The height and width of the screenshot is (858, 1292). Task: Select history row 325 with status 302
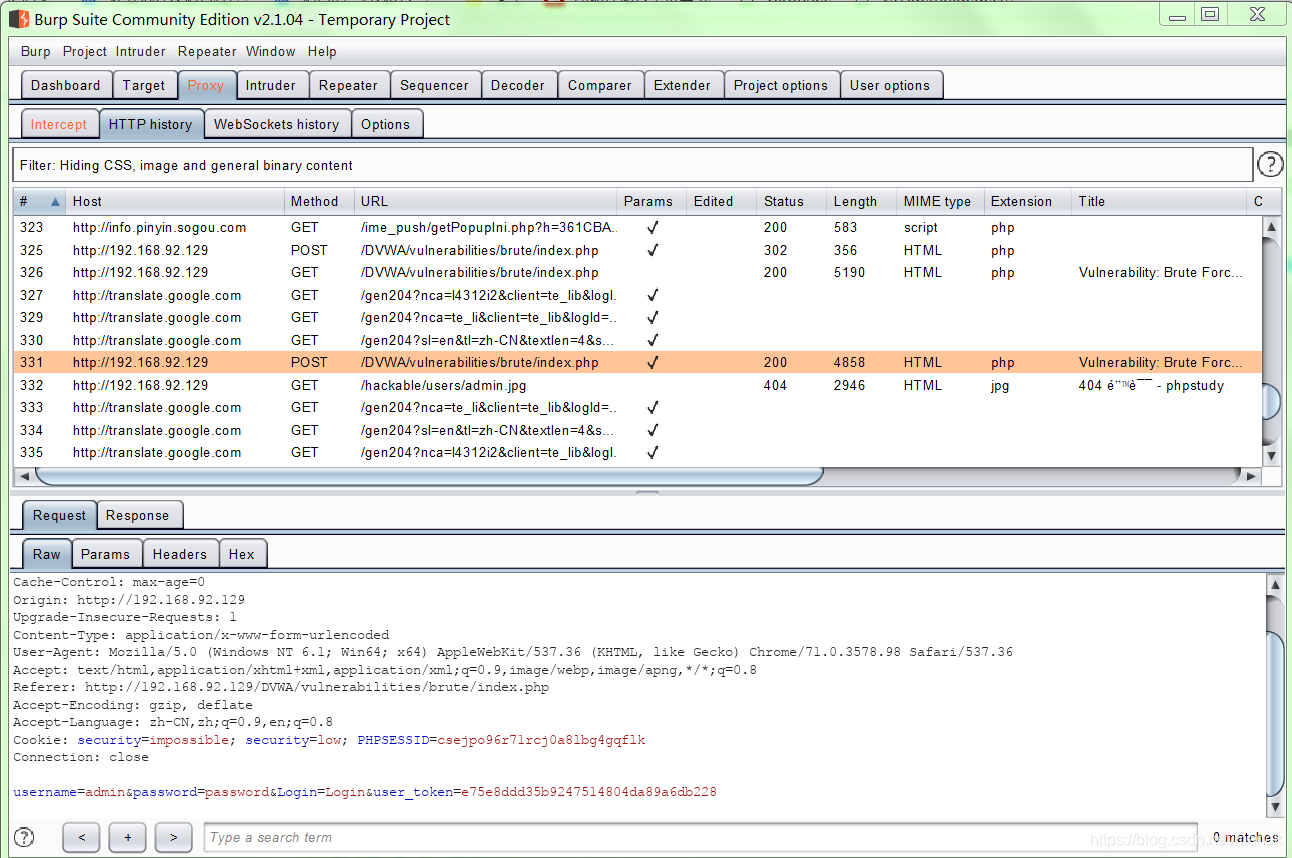coord(638,250)
